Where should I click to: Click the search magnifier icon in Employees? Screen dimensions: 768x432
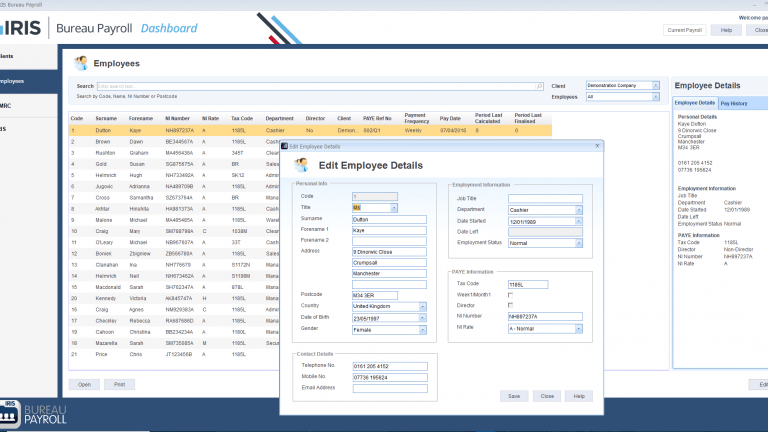(539, 86)
